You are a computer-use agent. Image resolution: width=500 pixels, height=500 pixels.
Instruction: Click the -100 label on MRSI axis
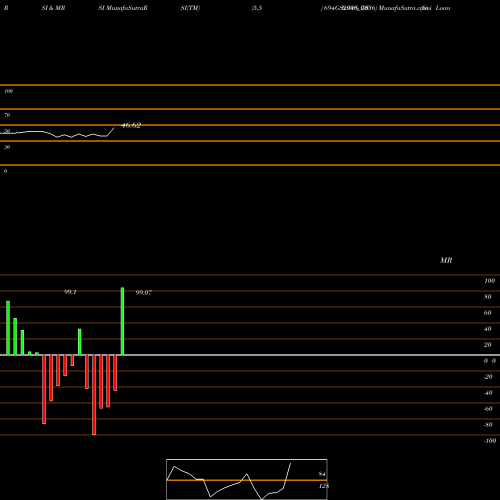coord(490,441)
